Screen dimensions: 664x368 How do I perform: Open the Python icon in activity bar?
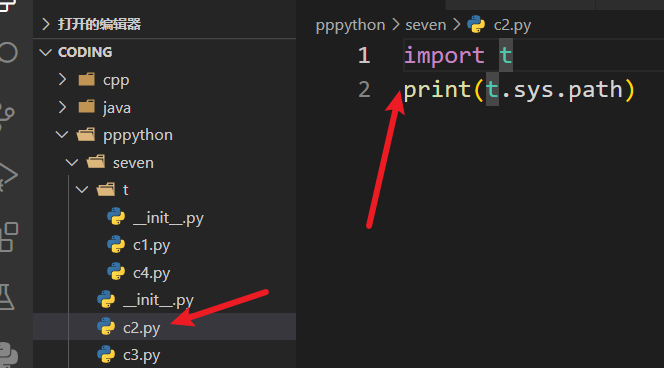(8, 355)
